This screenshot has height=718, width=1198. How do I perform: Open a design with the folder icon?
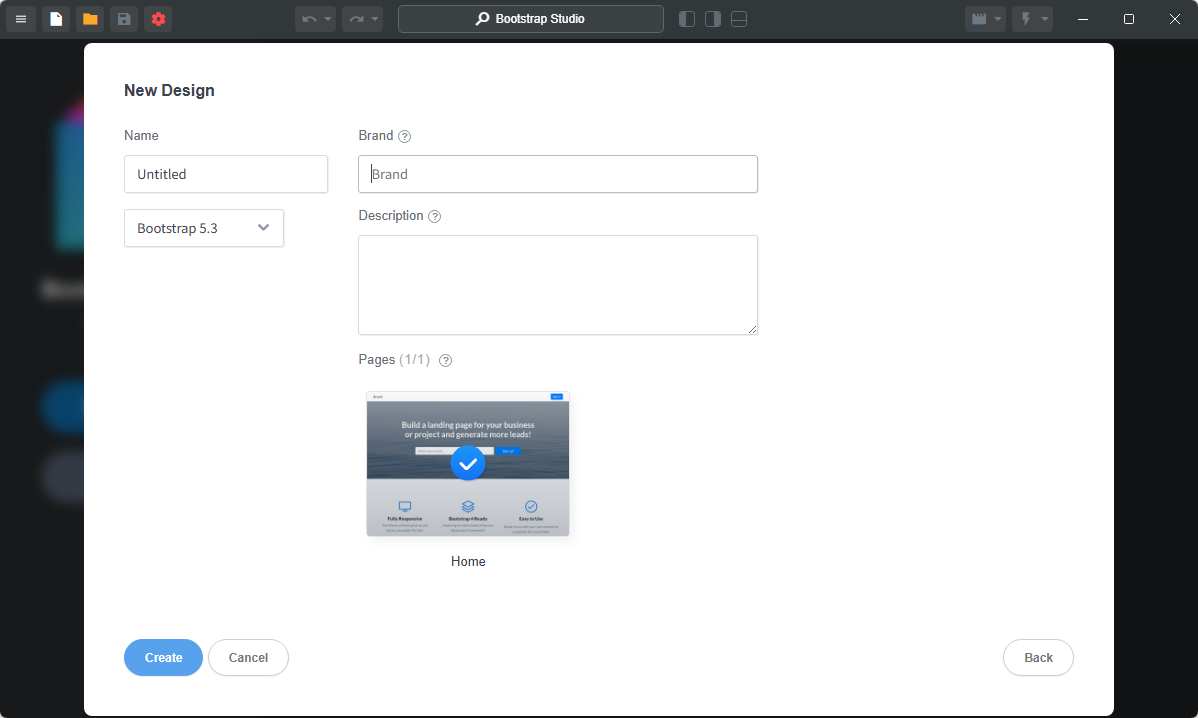[90, 18]
